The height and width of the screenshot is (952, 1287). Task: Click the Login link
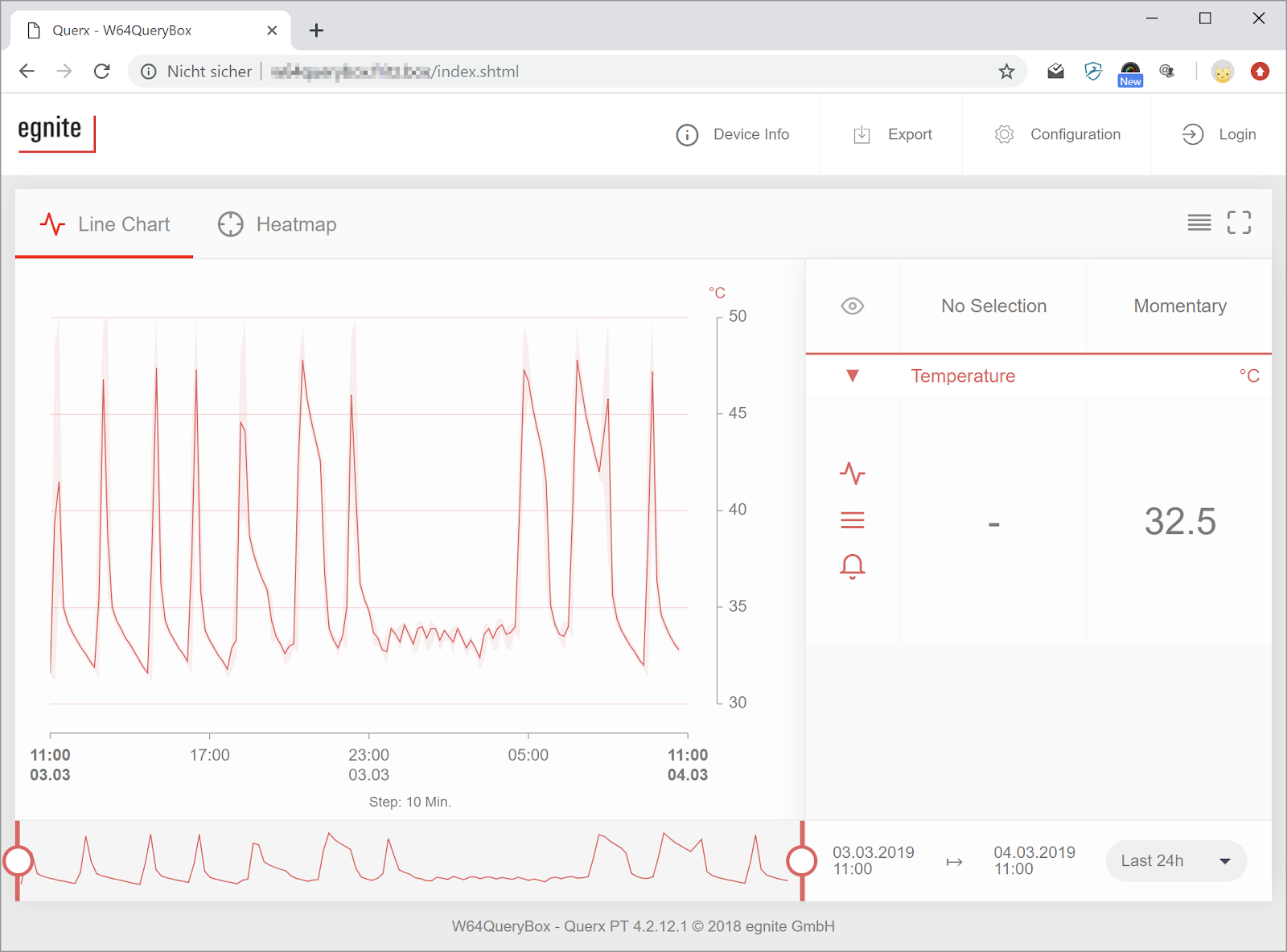pyautogui.click(x=1219, y=134)
